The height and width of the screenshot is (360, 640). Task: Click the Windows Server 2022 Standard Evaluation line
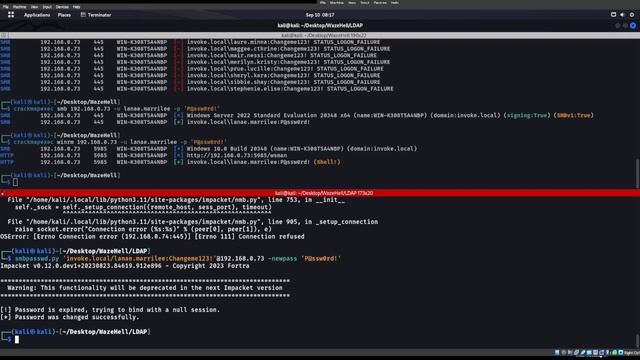(x=297, y=116)
